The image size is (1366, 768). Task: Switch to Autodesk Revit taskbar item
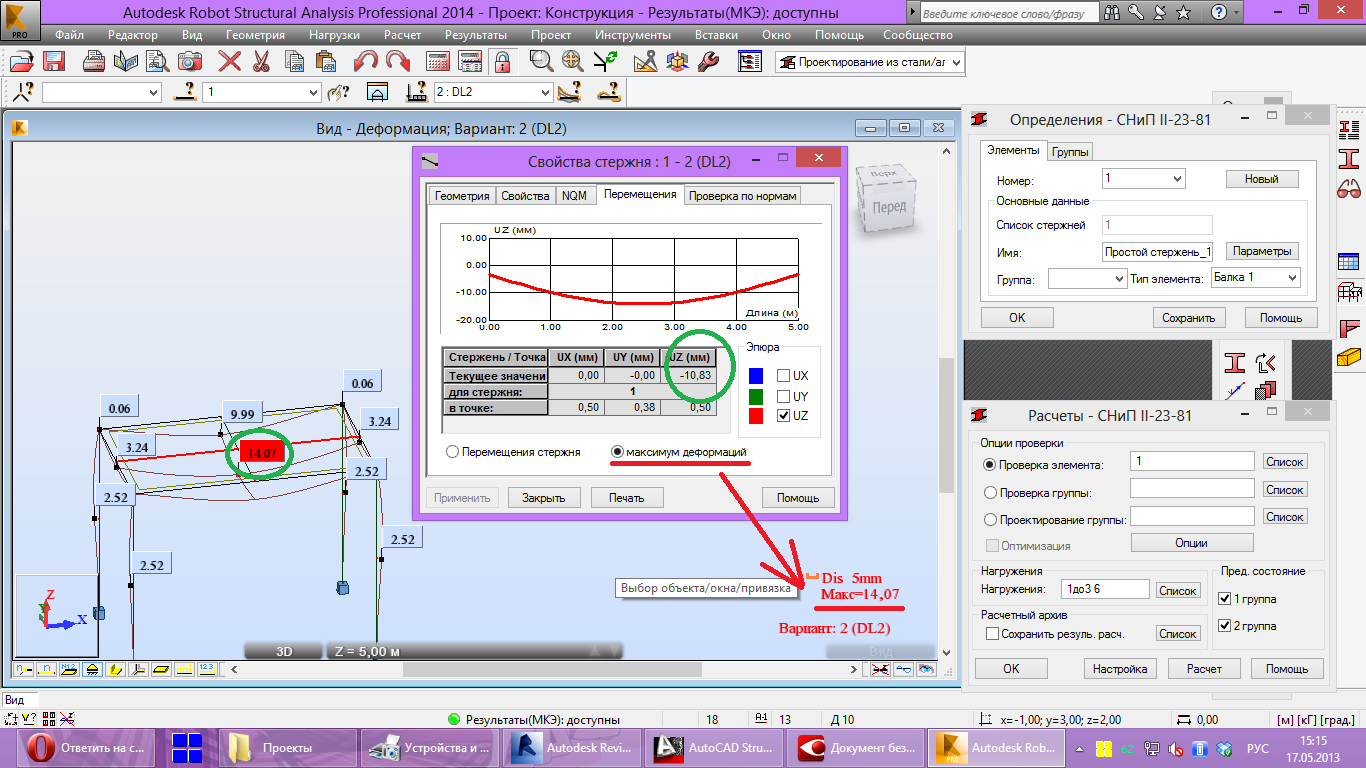[571, 747]
